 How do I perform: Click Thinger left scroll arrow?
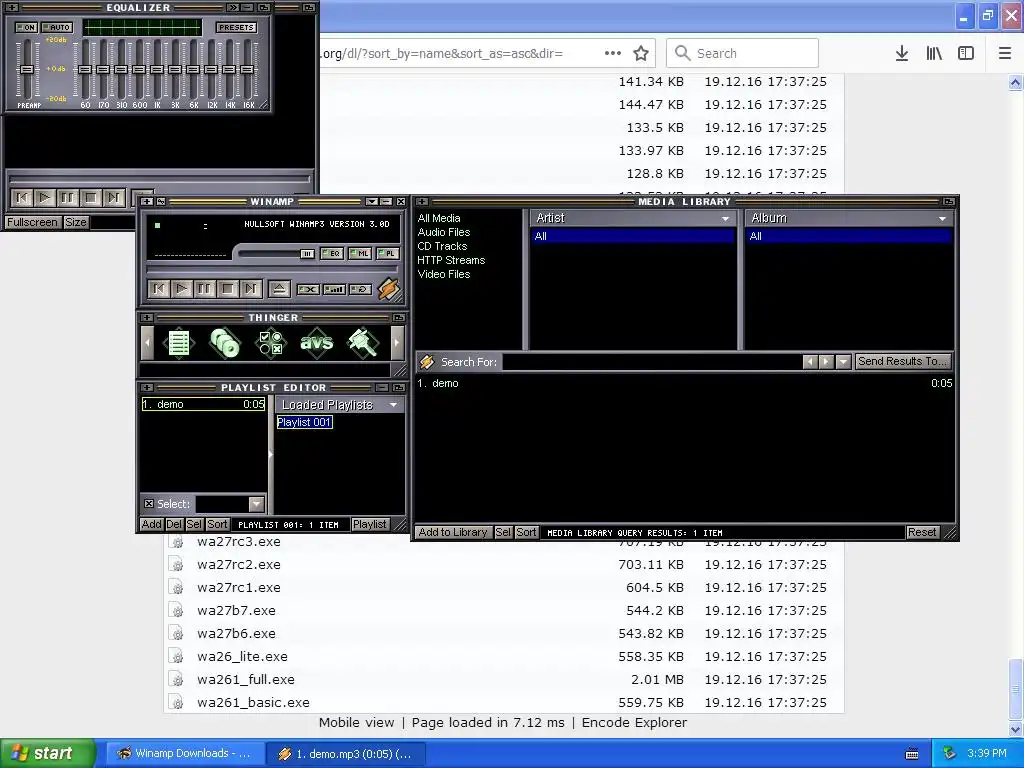pyautogui.click(x=147, y=343)
